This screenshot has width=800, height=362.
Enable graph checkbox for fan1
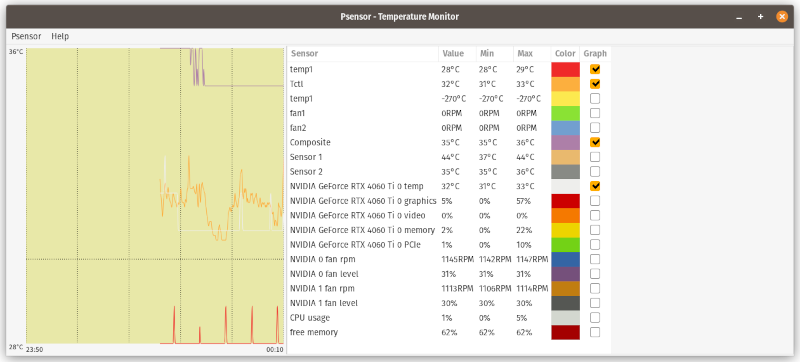(595, 113)
